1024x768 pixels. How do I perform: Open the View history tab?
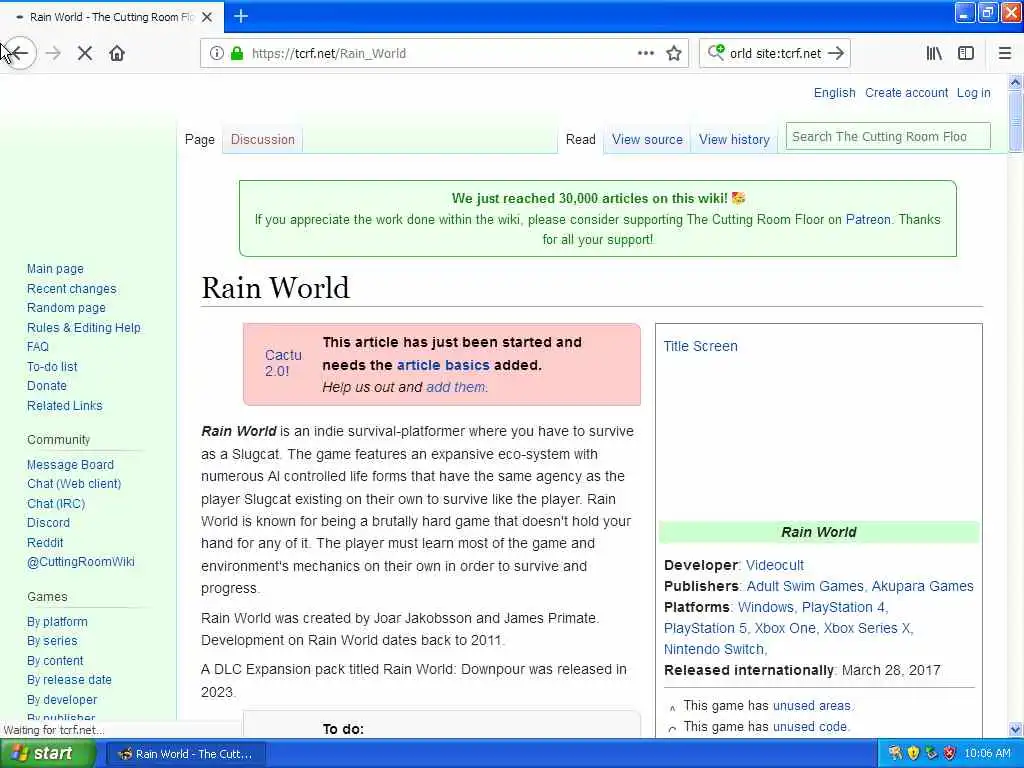click(x=734, y=139)
